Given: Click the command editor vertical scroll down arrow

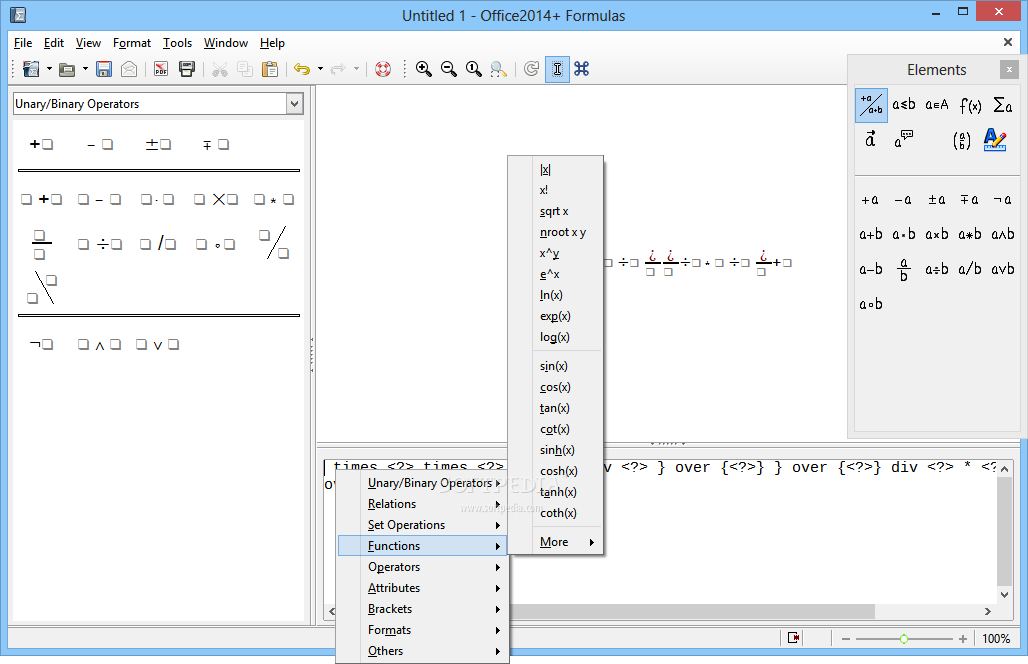Looking at the screenshot, I should [x=1004, y=595].
